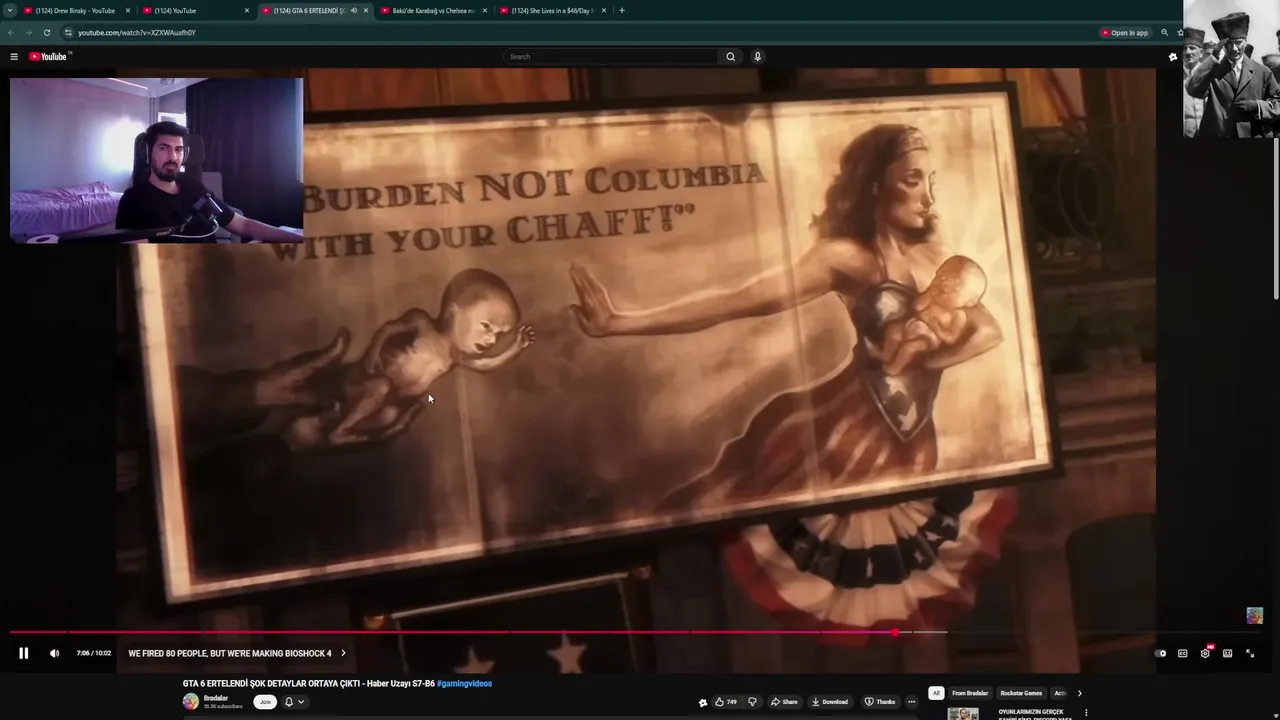Switch to 'She Lives in a $46/Day' tab
The width and height of the screenshot is (1280, 720).
(551, 11)
